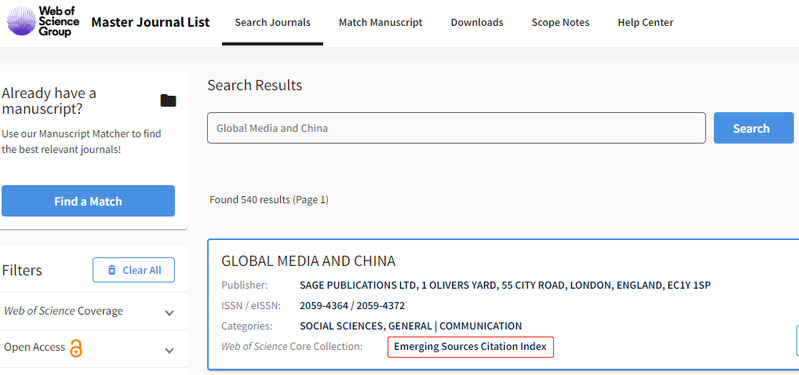This screenshot has height=375, width=799.
Task: Click the Clear All filters button
Action: [x=134, y=270]
